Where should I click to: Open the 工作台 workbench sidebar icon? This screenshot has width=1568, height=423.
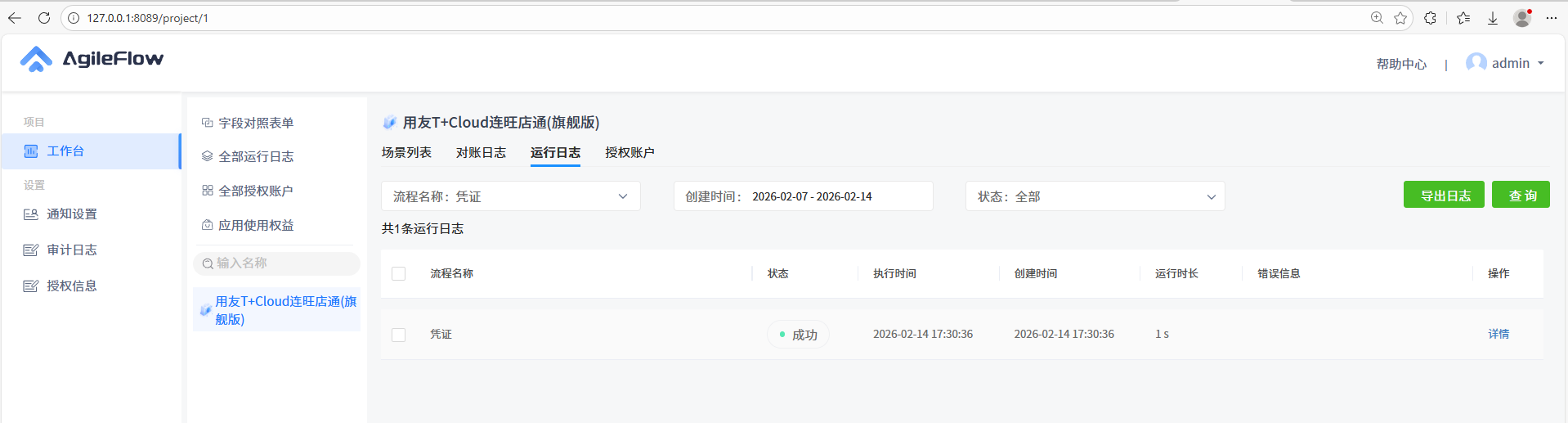pyautogui.click(x=31, y=151)
